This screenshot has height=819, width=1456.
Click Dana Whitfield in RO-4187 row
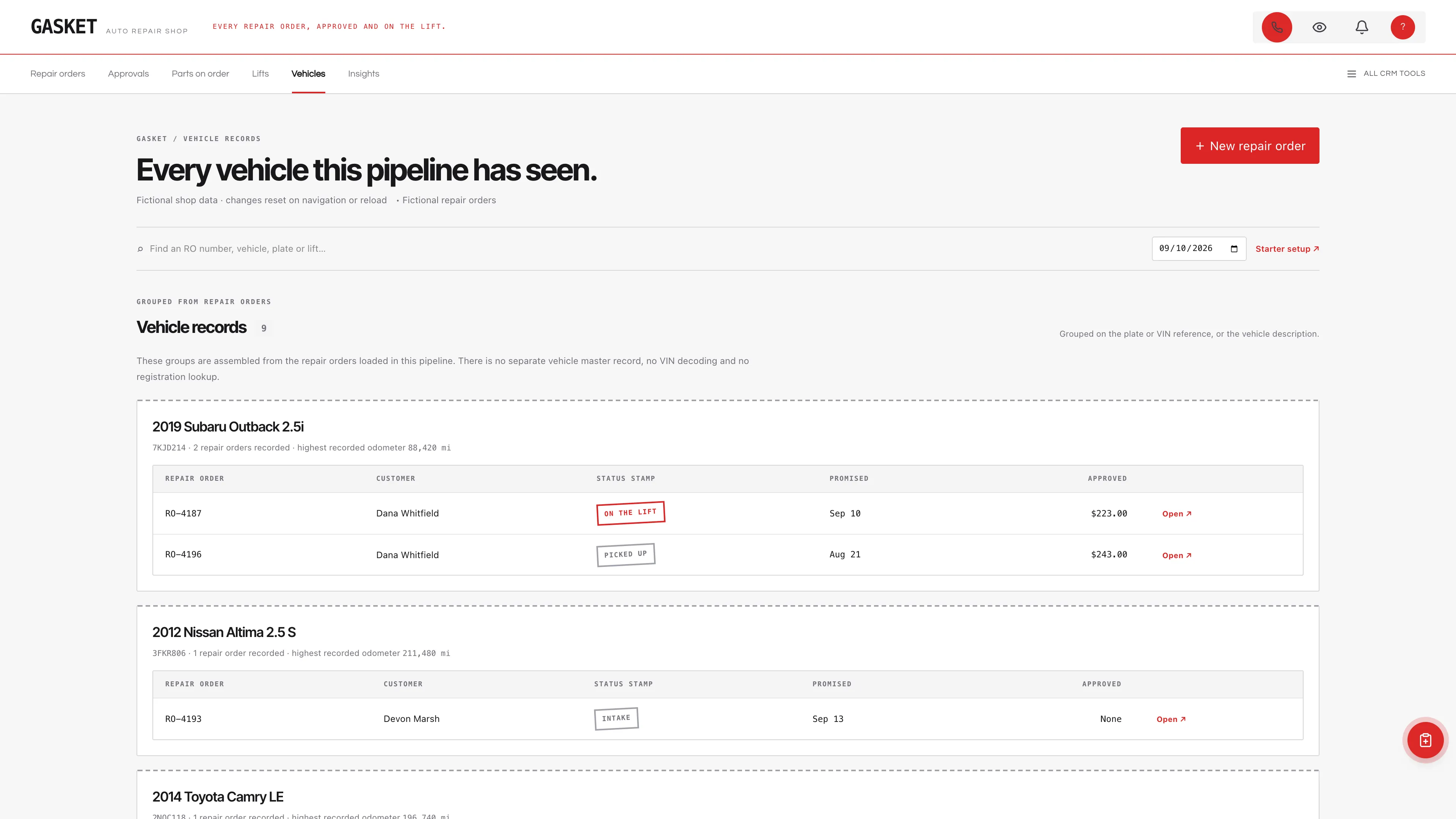[408, 514]
